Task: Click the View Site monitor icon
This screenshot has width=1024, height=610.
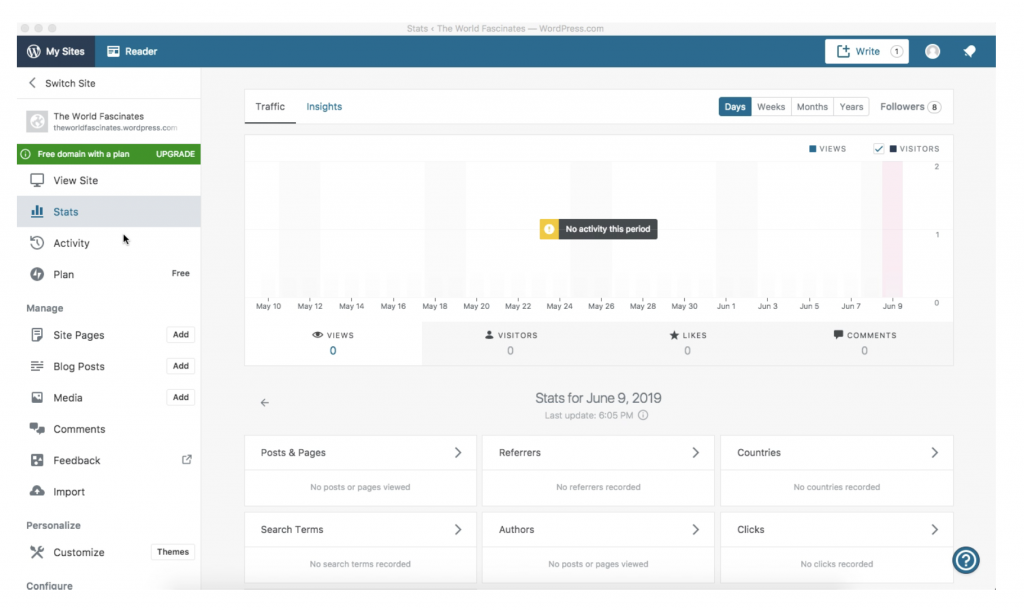Action: [37, 180]
